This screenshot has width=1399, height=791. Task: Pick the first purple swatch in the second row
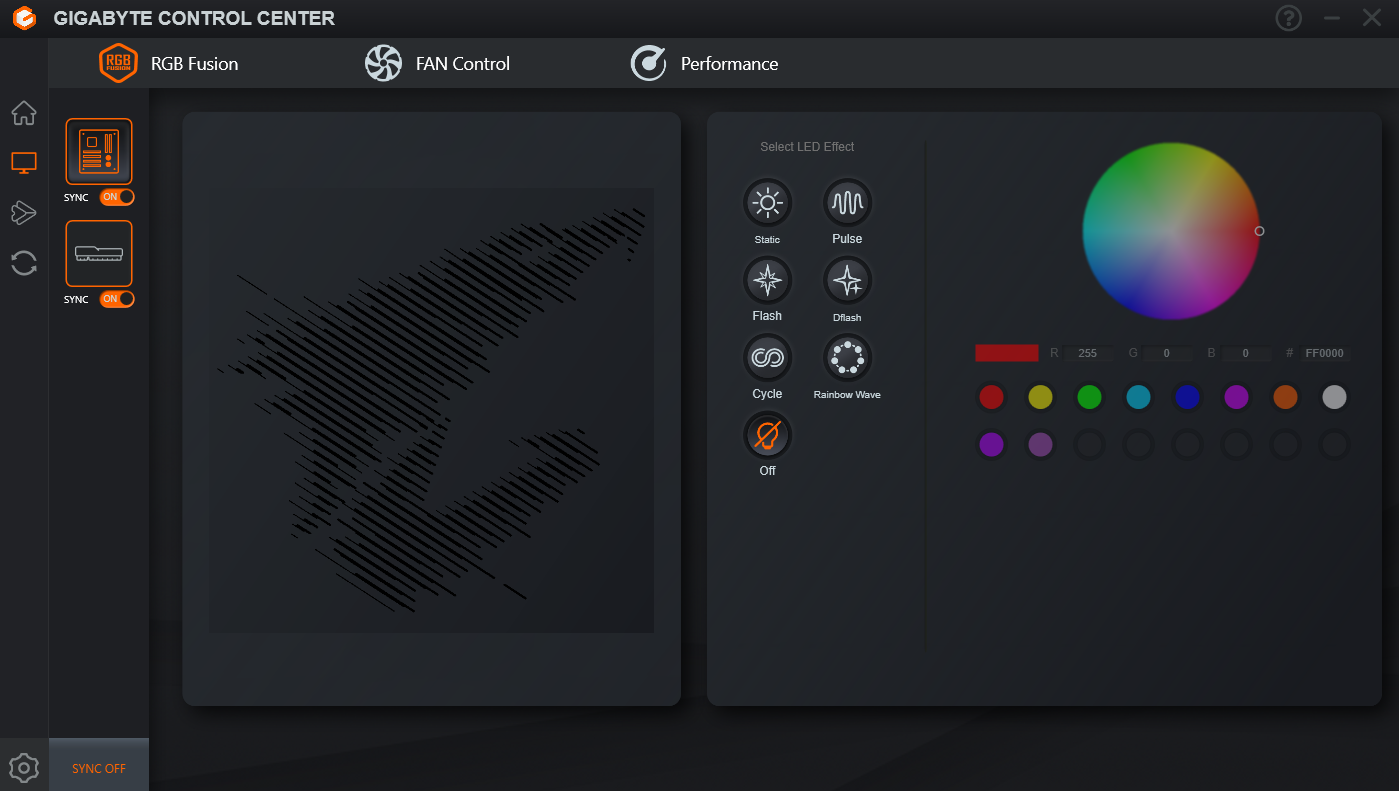(991, 445)
